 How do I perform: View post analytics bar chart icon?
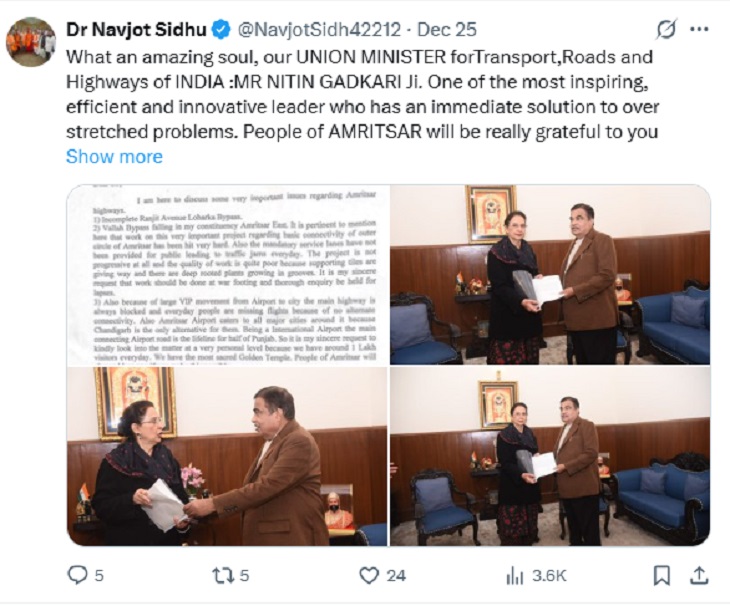[x=516, y=575]
